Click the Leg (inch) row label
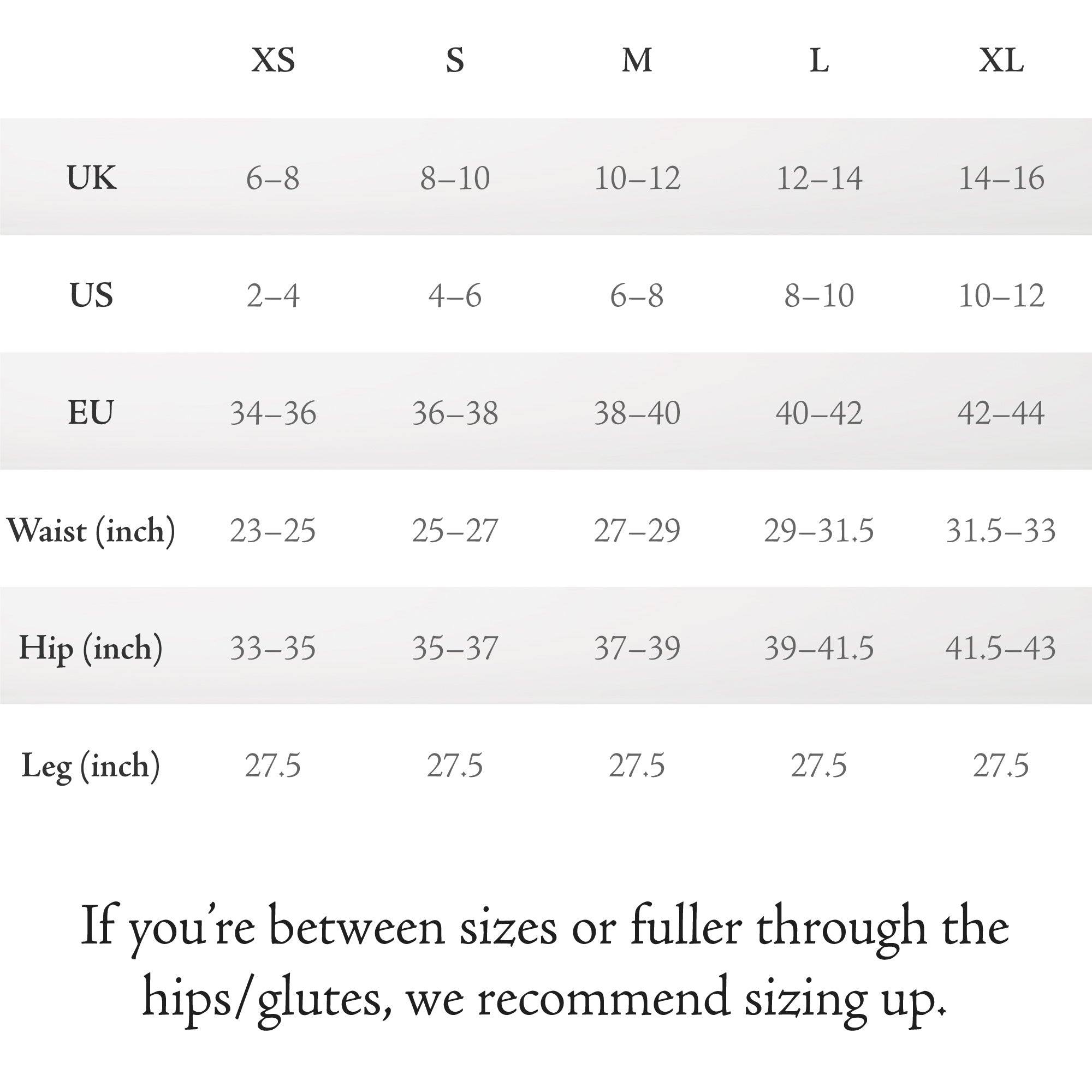Screen dimensions: 1092x1092 (91, 767)
